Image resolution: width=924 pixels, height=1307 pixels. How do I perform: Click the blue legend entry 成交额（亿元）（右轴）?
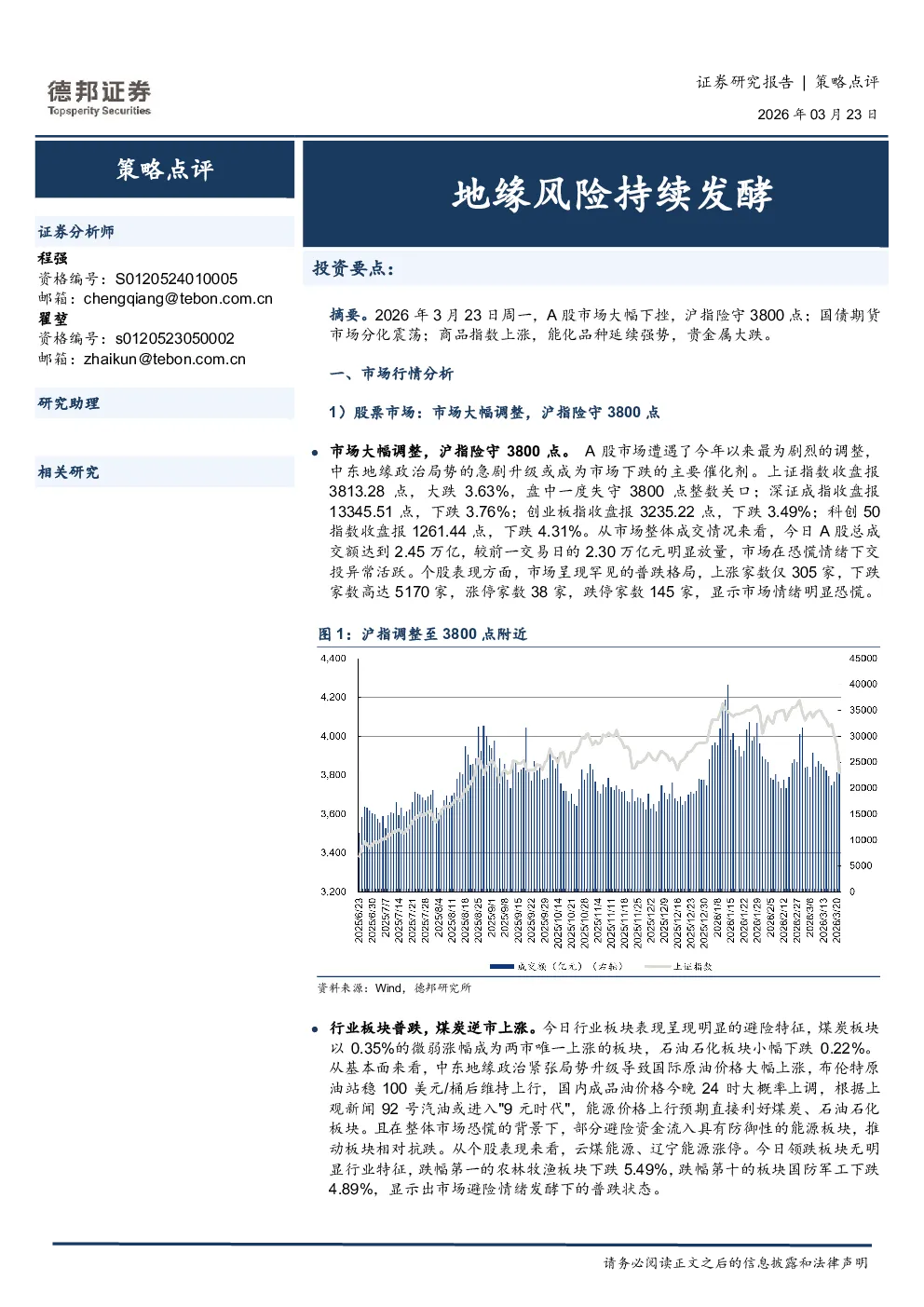557,966
